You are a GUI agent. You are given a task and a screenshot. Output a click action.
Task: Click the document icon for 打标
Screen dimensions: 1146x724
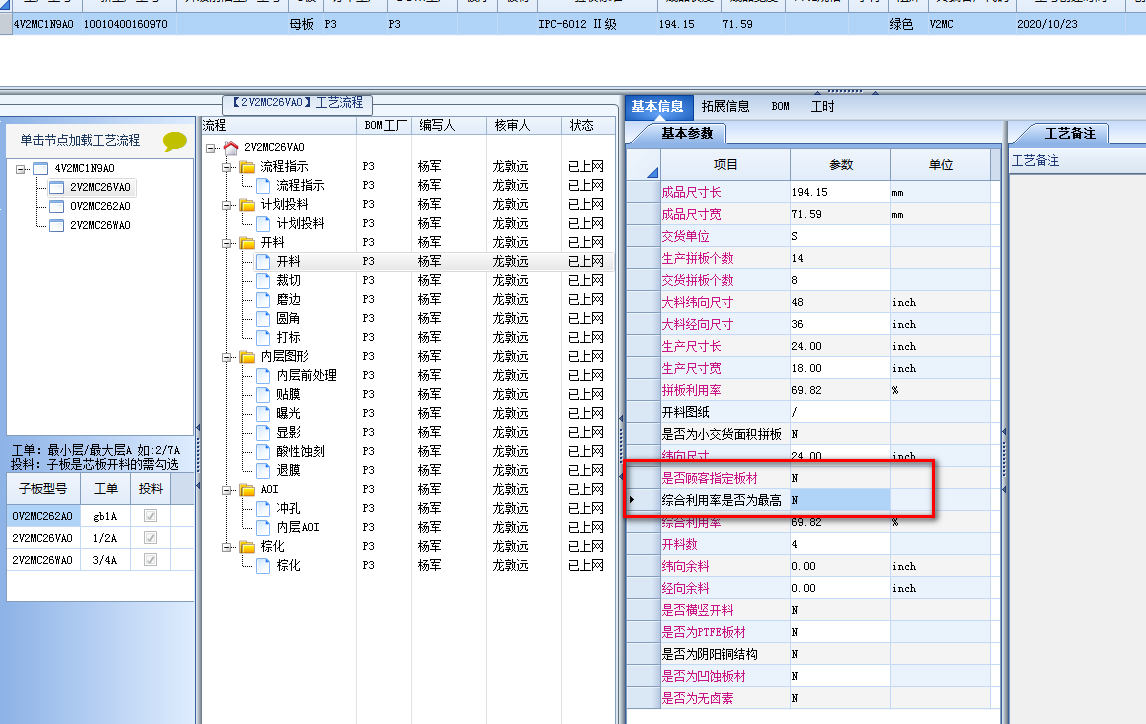[264, 338]
